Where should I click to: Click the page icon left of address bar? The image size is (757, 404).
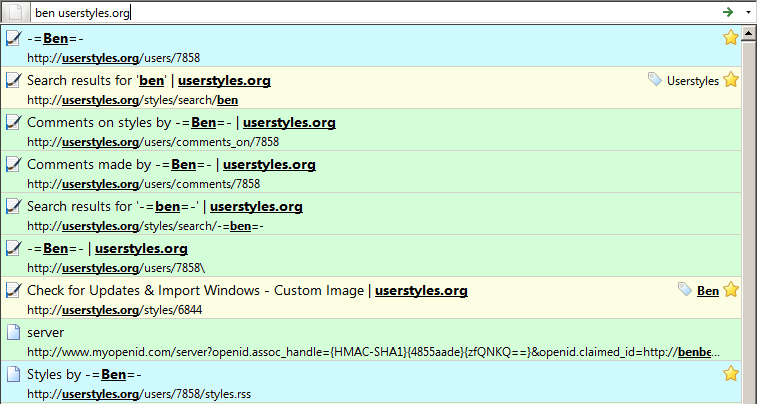pyautogui.click(x=15, y=12)
